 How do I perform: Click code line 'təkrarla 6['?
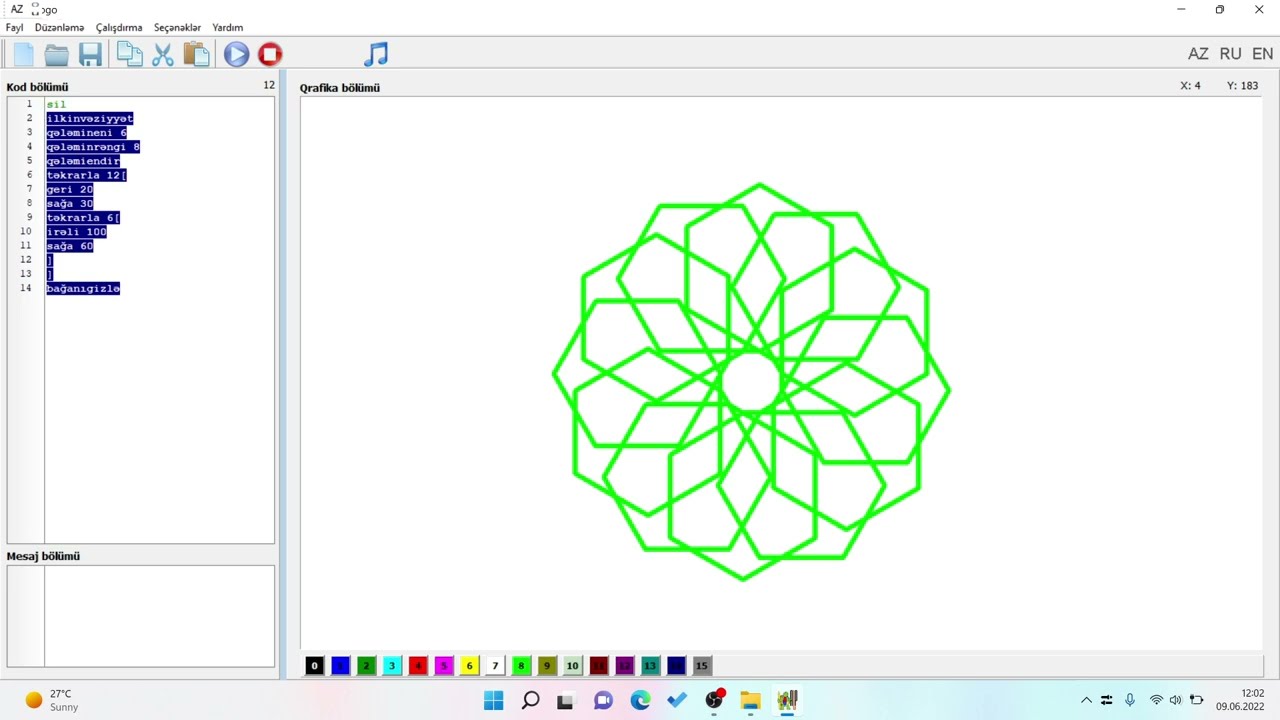83,217
